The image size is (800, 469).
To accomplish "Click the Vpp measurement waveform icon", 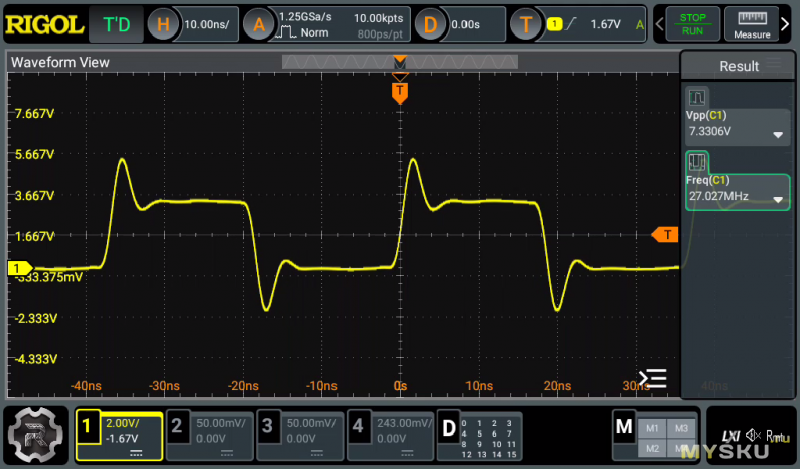I will pos(696,98).
